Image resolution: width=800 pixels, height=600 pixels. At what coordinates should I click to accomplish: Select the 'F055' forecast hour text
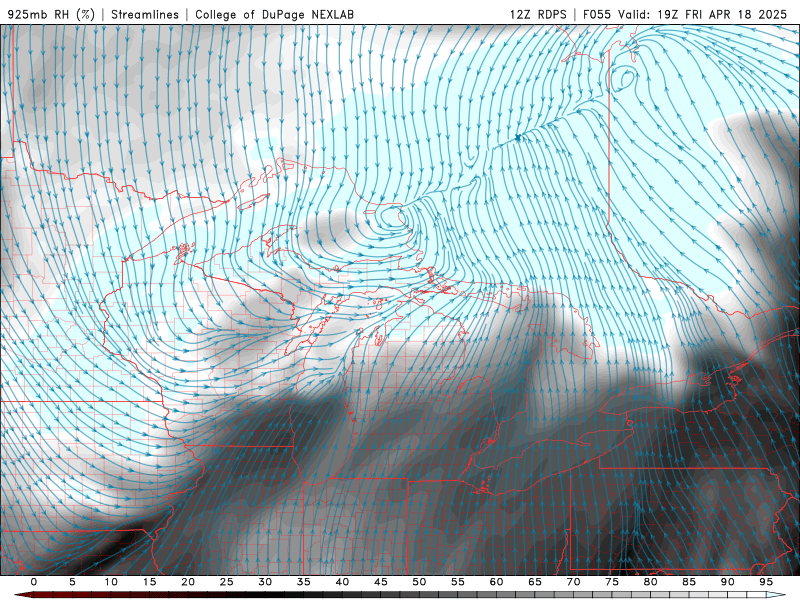pyautogui.click(x=597, y=14)
